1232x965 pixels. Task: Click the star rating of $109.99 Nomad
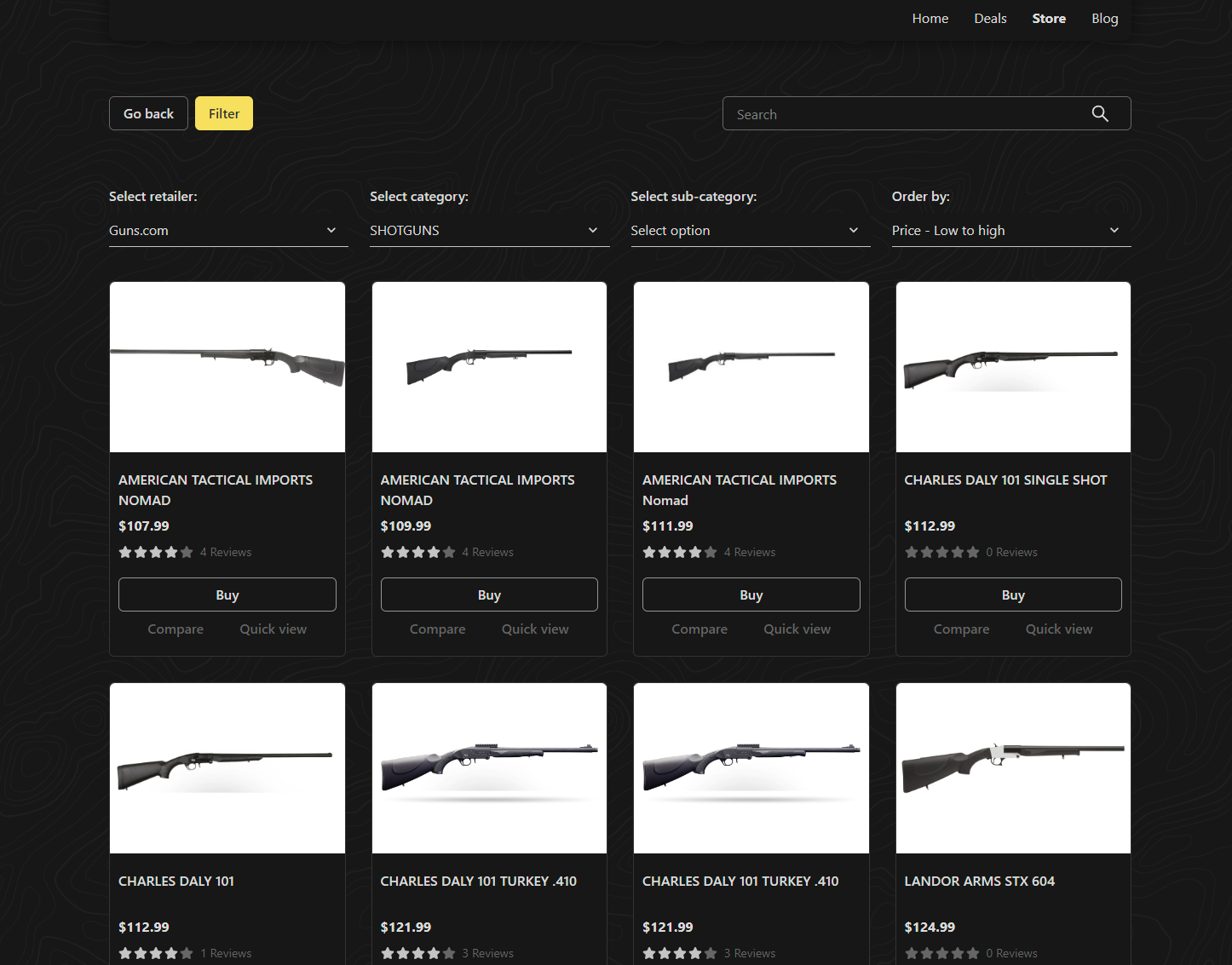point(418,553)
